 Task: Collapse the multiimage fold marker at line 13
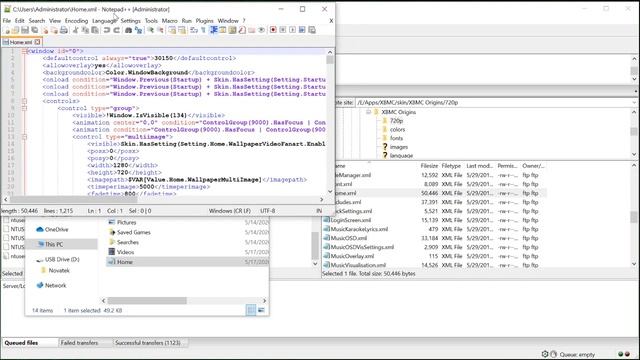(24, 137)
